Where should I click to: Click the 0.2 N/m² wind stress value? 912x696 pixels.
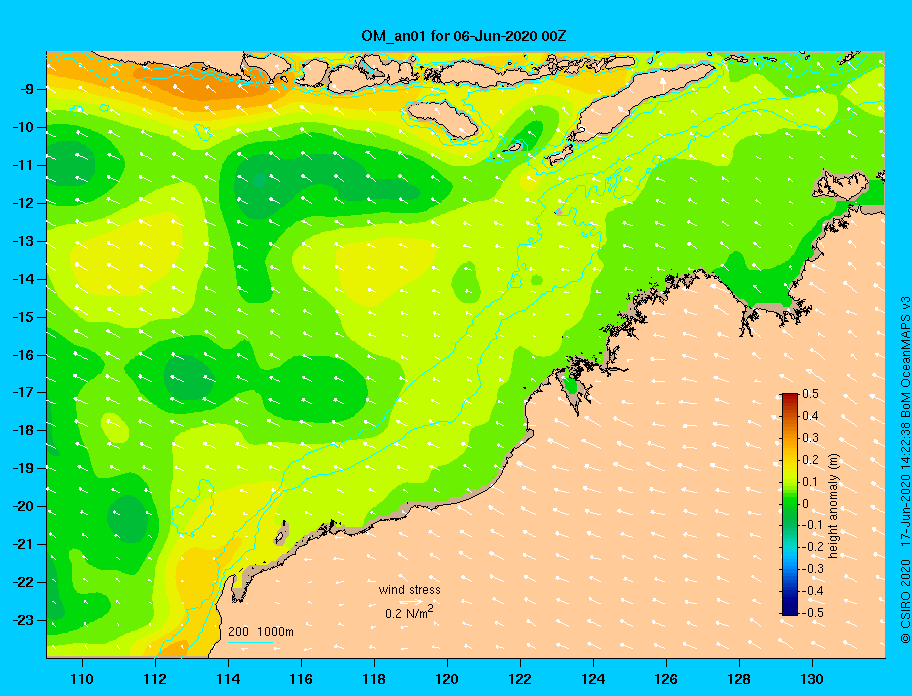[409, 612]
